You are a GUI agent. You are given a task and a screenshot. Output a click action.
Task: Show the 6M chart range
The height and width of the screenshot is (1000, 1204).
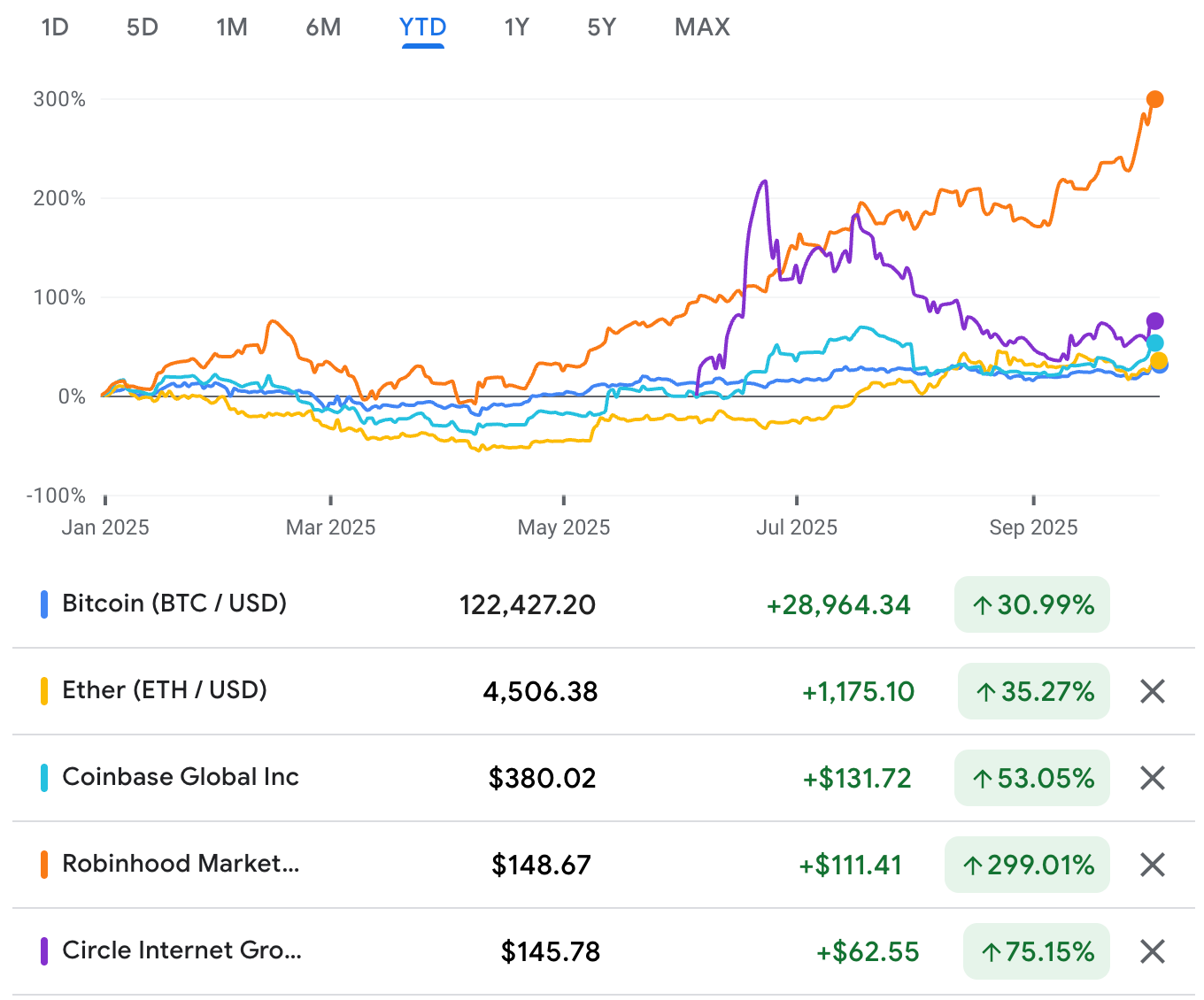coord(323,27)
